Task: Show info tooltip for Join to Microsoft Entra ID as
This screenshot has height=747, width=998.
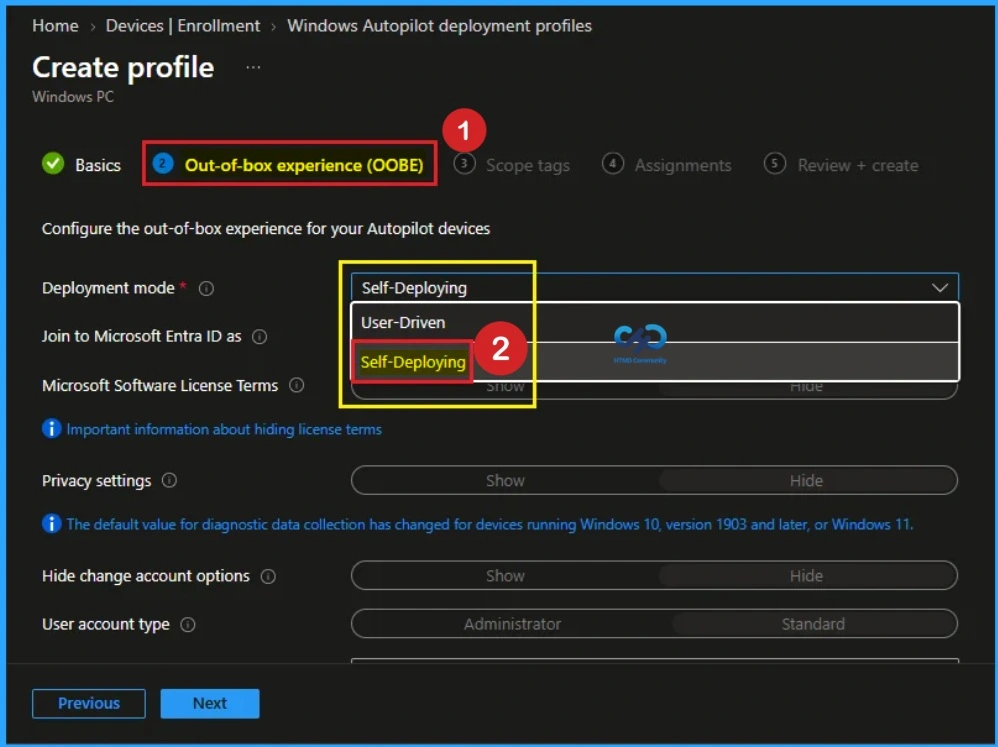Action: [x=260, y=337]
